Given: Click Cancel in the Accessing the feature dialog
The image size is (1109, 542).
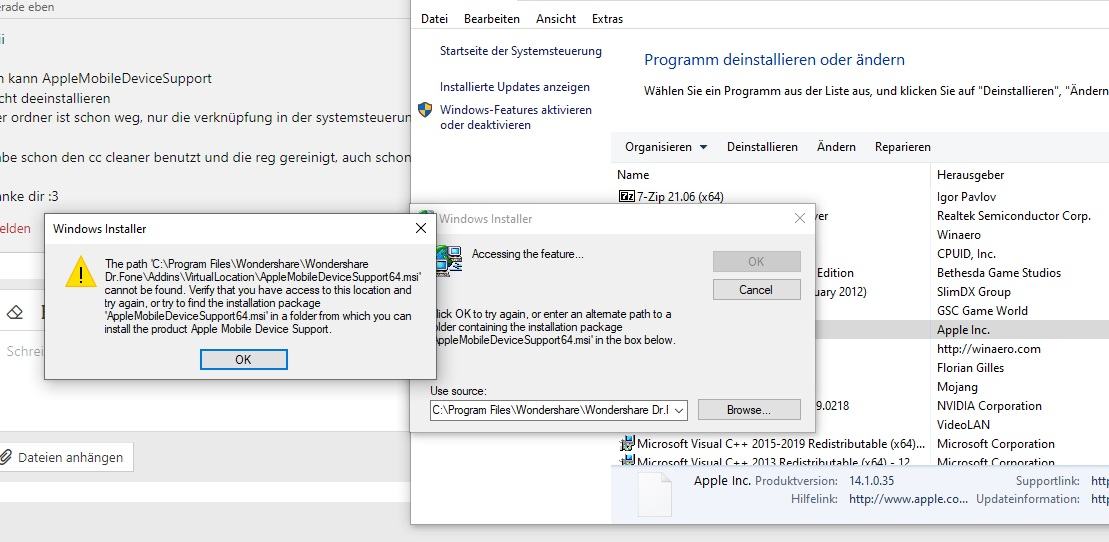Looking at the screenshot, I should [x=756, y=289].
